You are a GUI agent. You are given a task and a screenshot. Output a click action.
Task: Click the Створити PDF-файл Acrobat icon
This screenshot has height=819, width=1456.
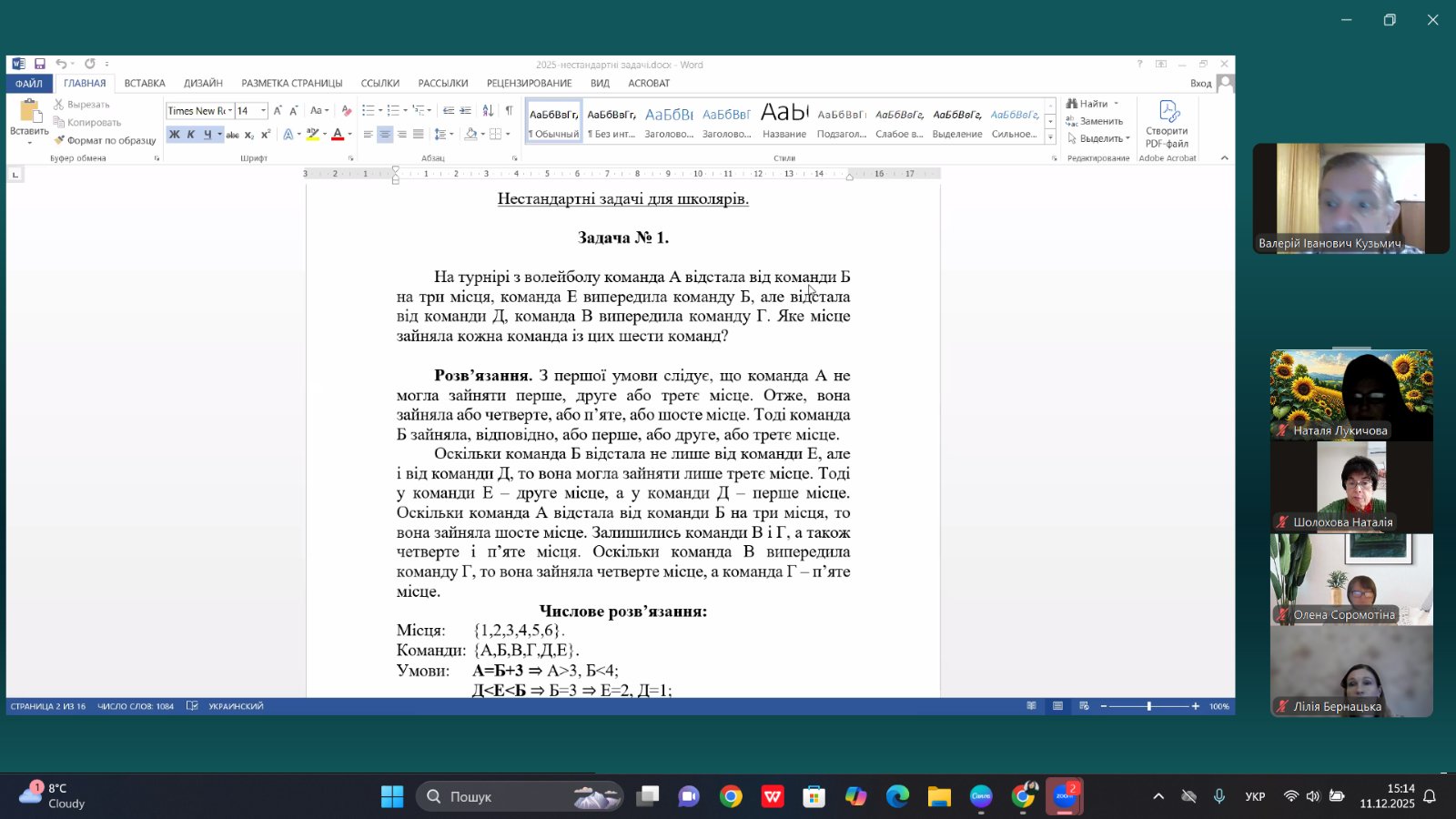pyautogui.click(x=1168, y=124)
